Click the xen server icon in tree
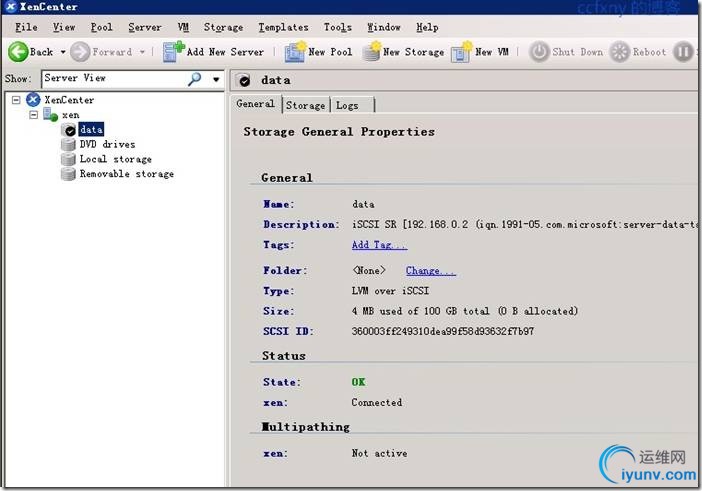 point(50,115)
